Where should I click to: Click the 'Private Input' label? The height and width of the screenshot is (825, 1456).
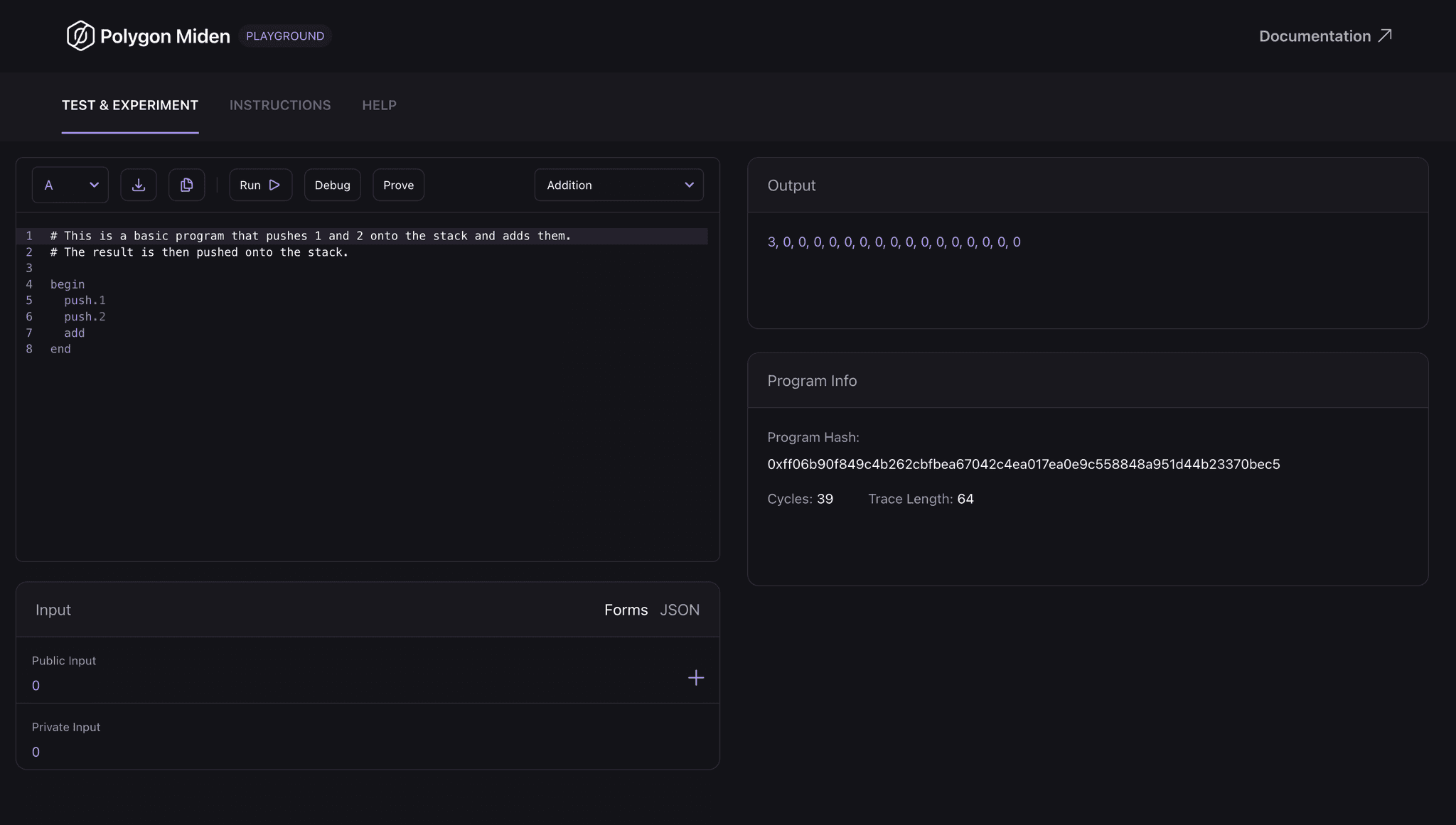point(66,727)
